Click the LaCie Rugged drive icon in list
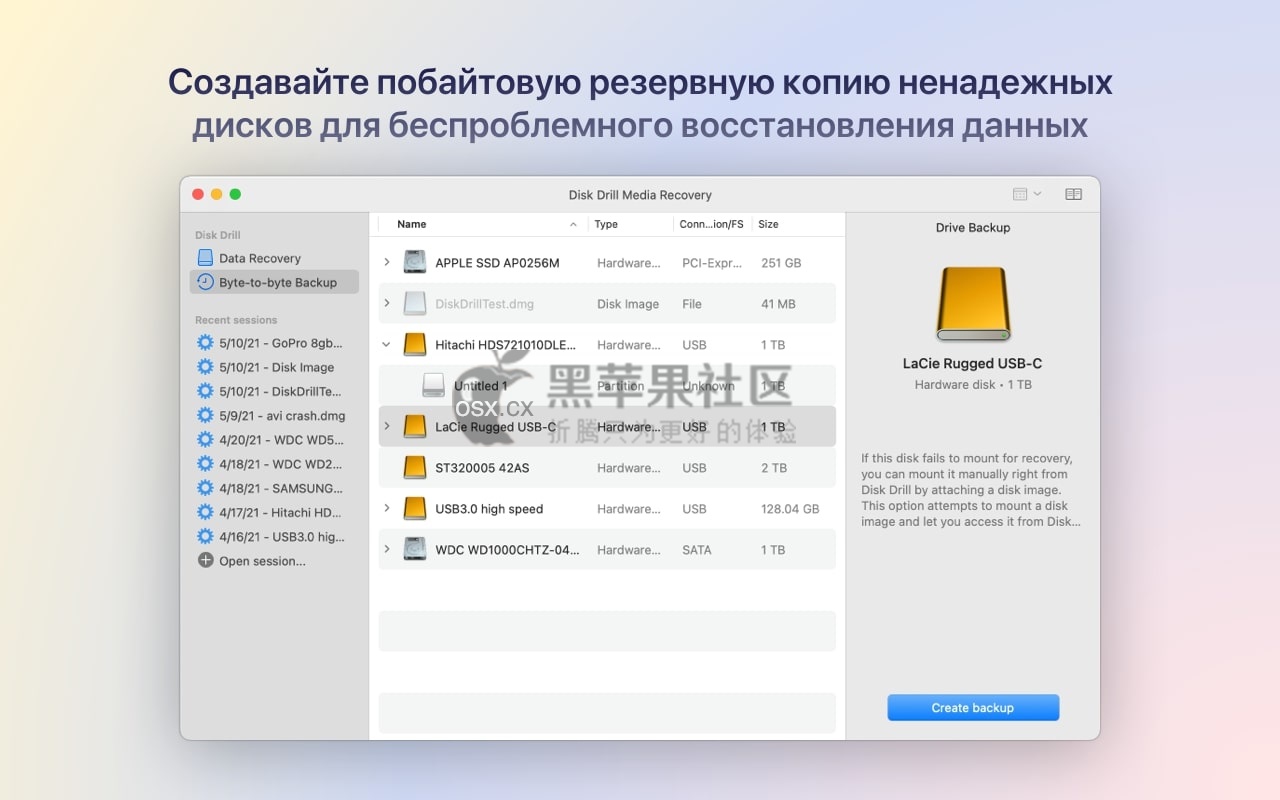 click(x=415, y=426)
